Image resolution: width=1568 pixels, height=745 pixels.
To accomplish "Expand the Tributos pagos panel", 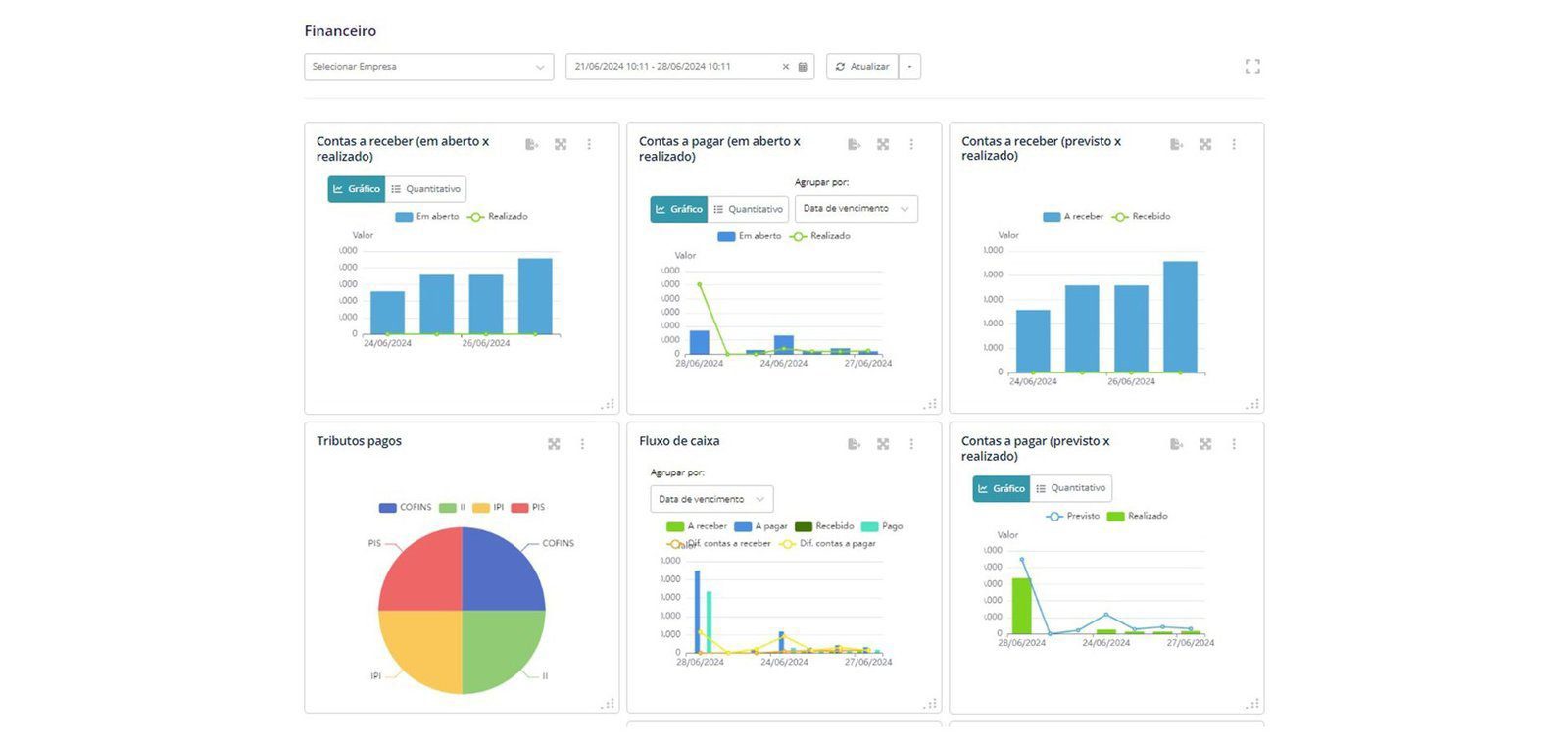I will tap(554, 444).
